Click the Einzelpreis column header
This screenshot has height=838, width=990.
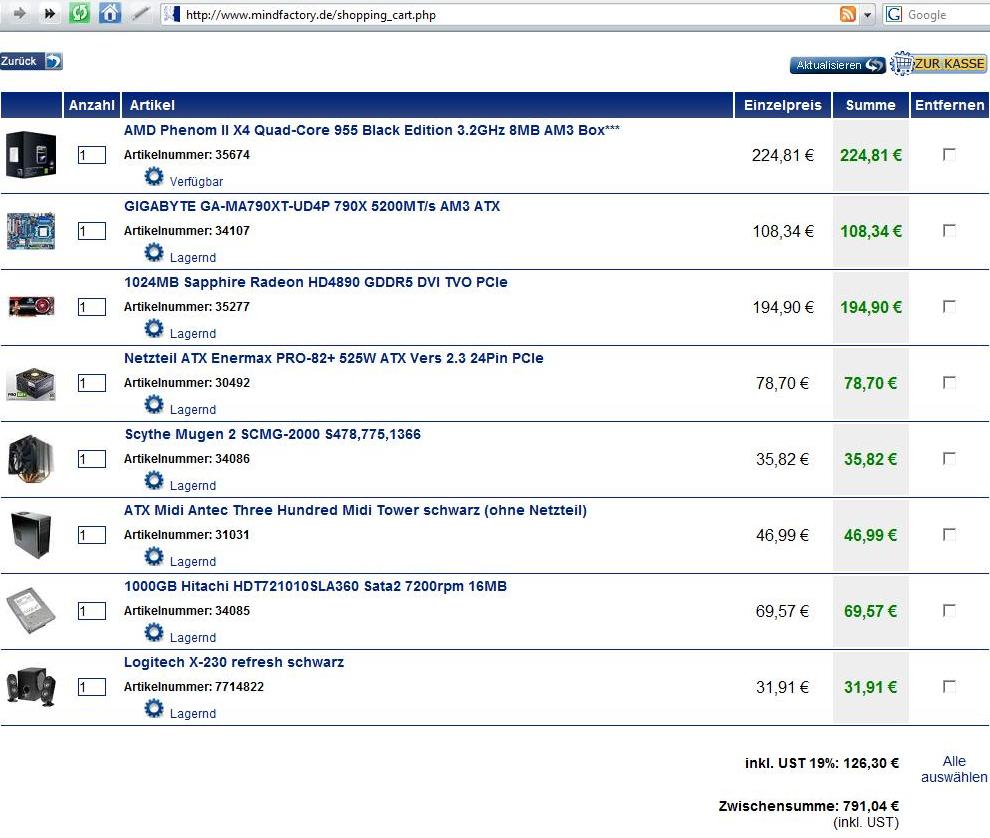click(x=783, y=105)
